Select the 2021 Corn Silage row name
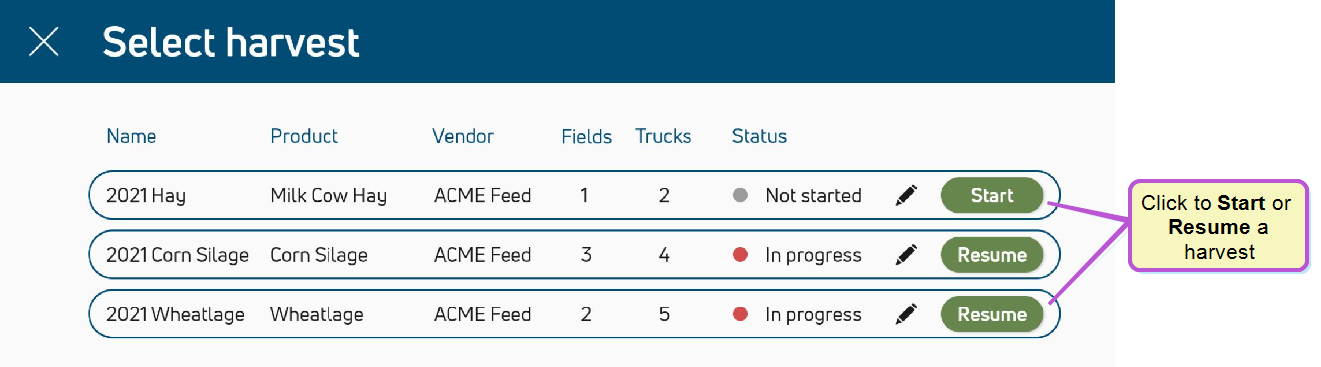The height and width of the screenshot is (367, 1321). click(x=177, y=255)
